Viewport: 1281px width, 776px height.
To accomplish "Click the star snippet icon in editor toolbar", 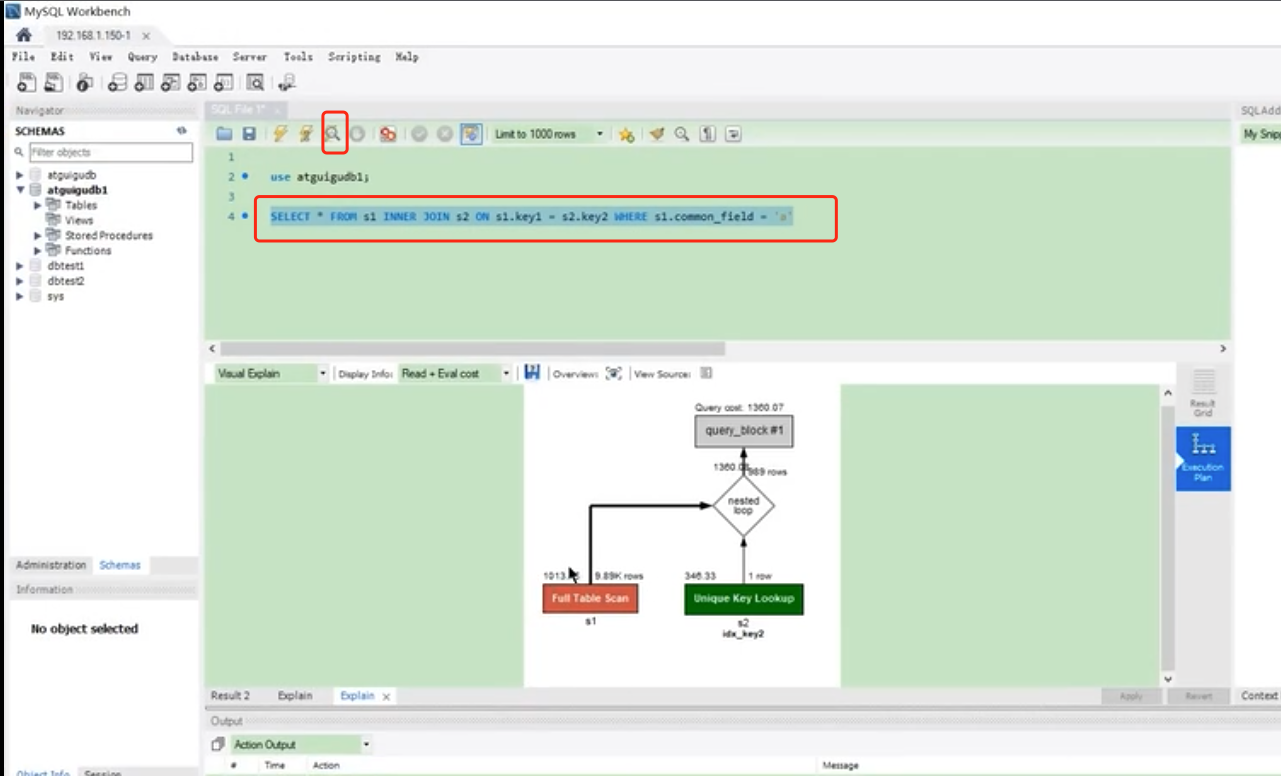I will [626, 134].
